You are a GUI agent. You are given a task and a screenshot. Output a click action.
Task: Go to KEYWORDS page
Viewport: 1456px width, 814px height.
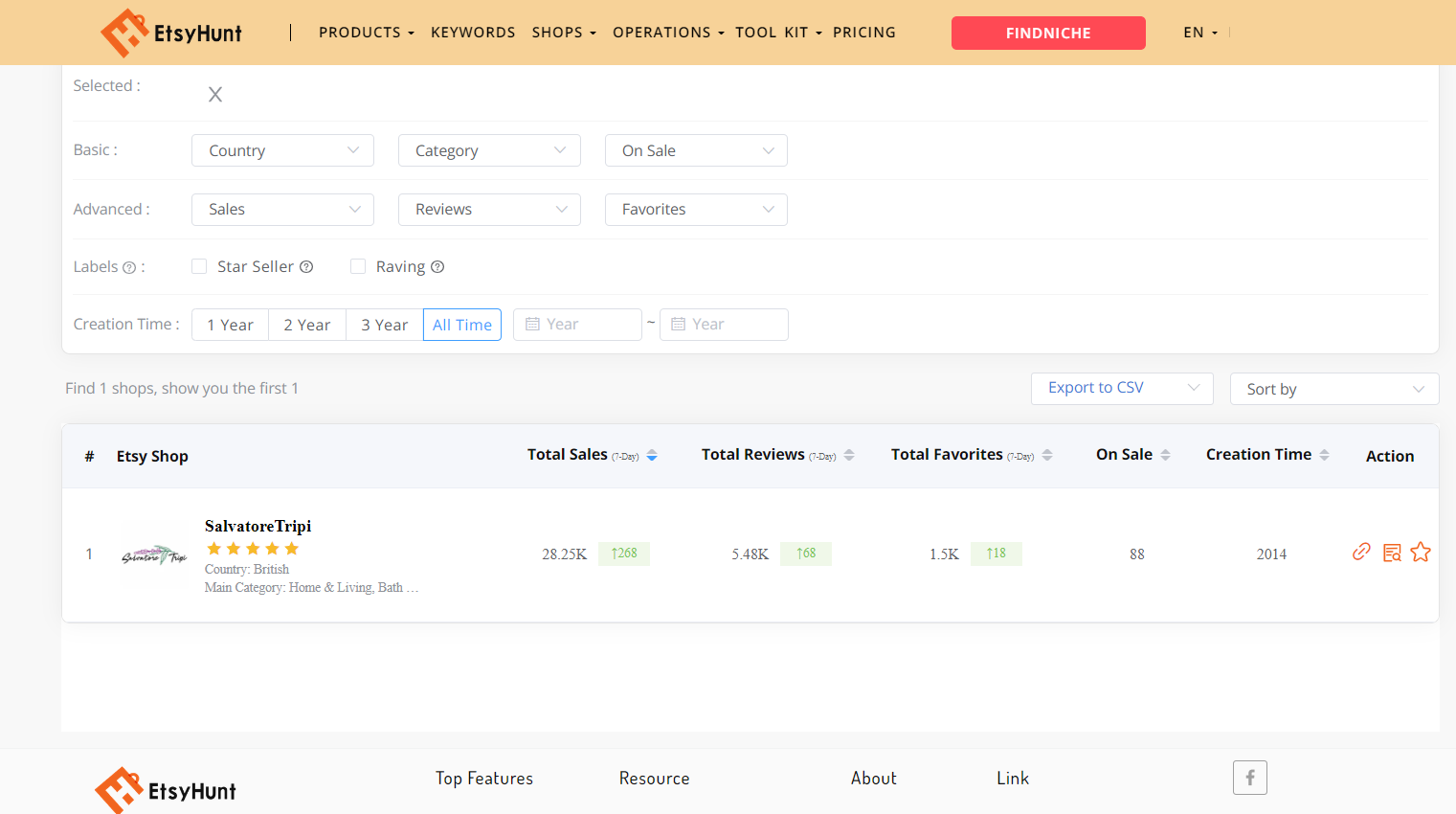[473, 33]
